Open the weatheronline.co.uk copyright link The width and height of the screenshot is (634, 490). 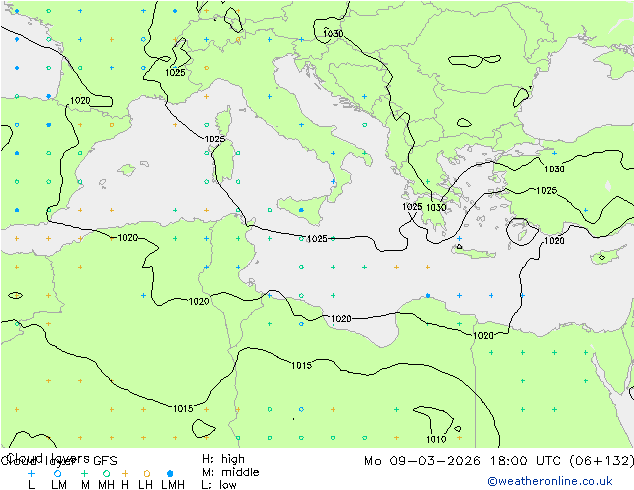pos(549,481)
